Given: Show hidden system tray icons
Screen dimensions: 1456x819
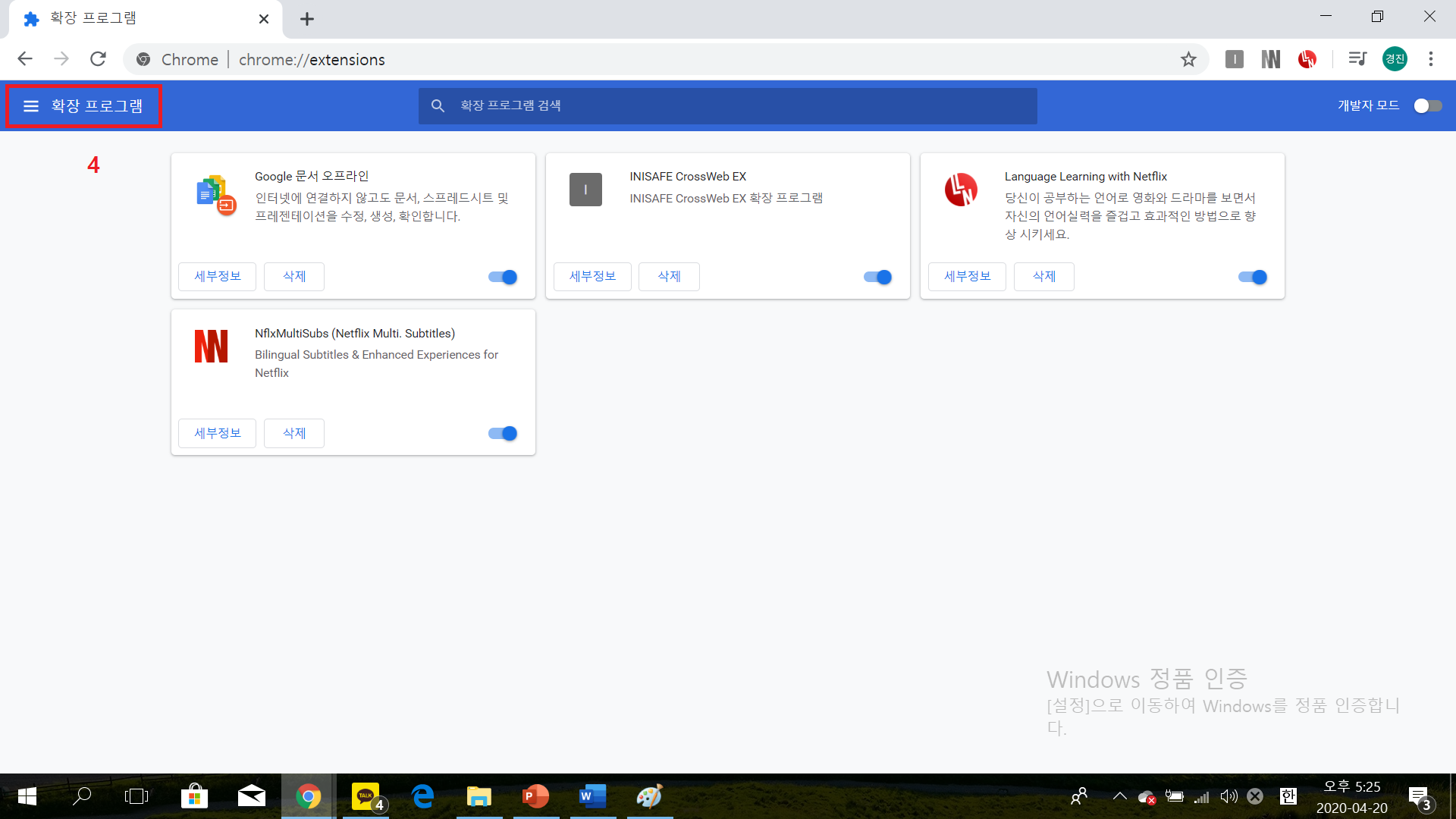Looking at the screenshot, I should [x=1119, y=796].
